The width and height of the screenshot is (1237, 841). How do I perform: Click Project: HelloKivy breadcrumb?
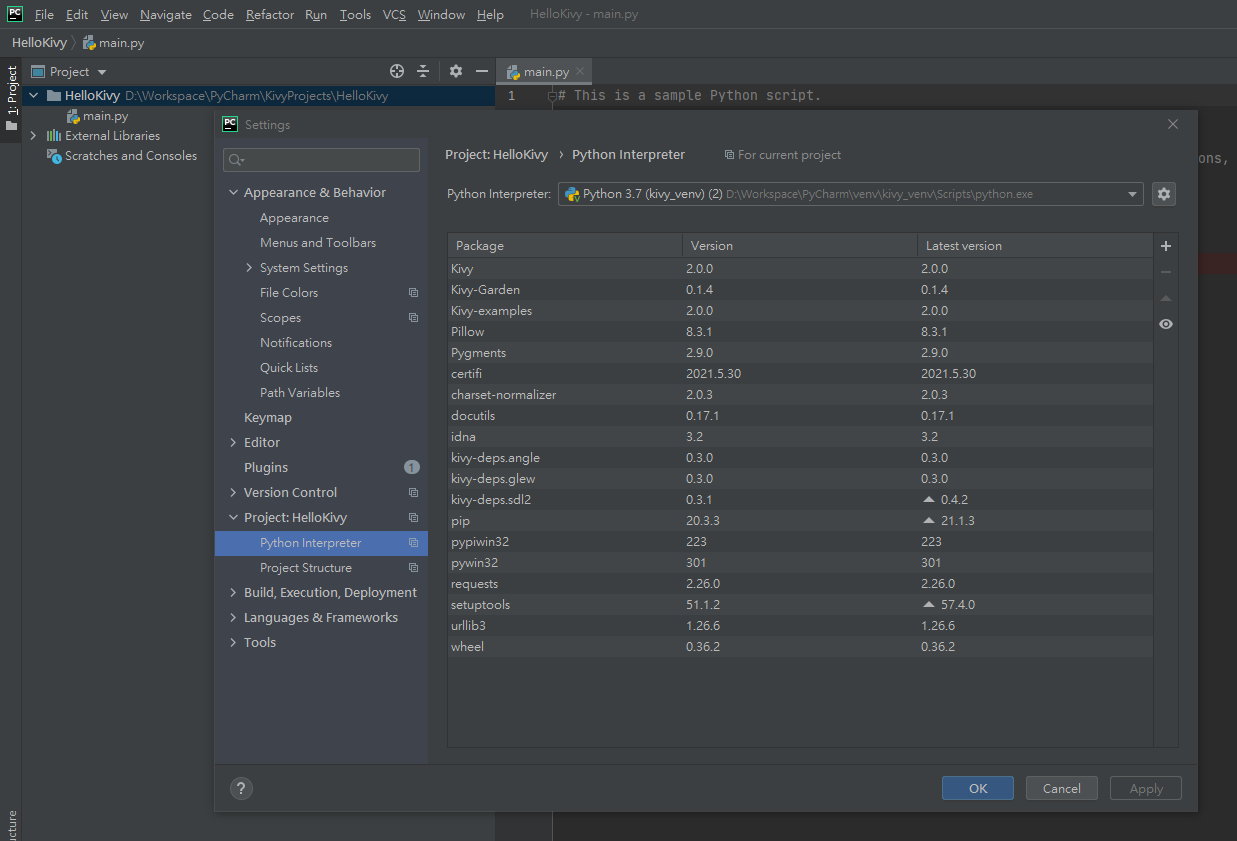[497, 155]
